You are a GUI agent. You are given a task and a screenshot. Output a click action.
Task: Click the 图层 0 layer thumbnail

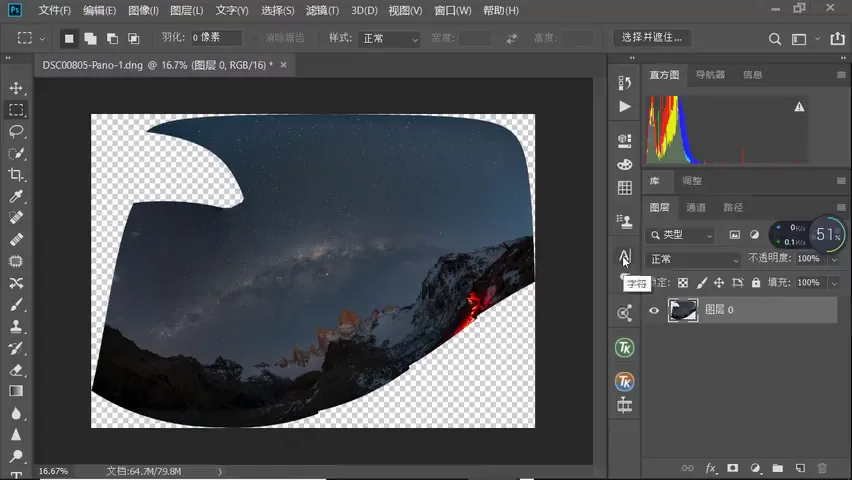click(682, 310)
